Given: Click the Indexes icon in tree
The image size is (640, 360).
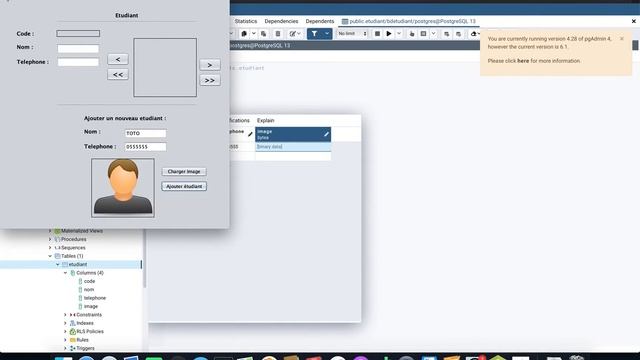Looking at the screenshot, I should pos(73,323).
